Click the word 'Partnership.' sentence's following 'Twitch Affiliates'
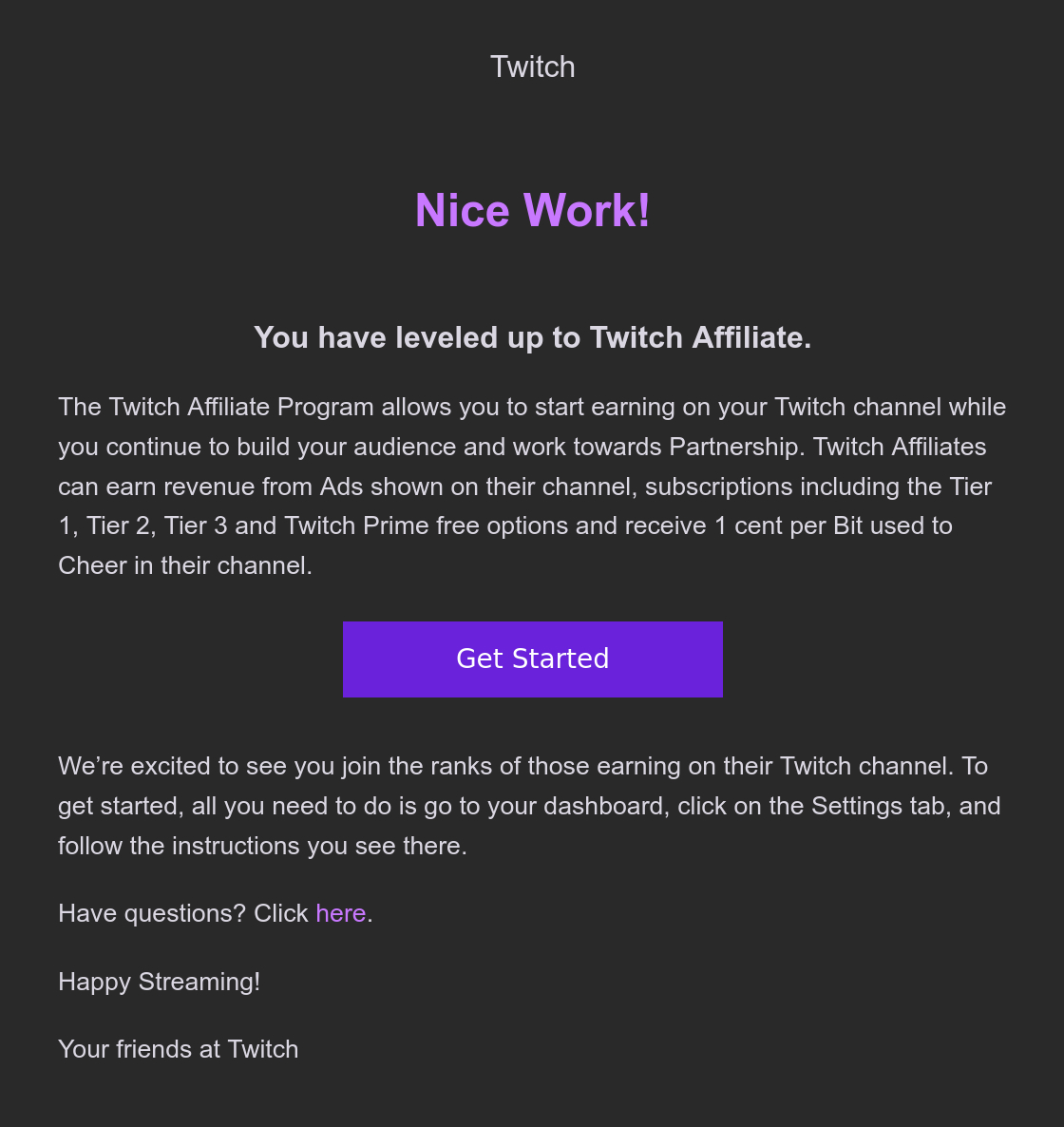Screen dimensions: 1064x1127 click(x=899, y=447)
